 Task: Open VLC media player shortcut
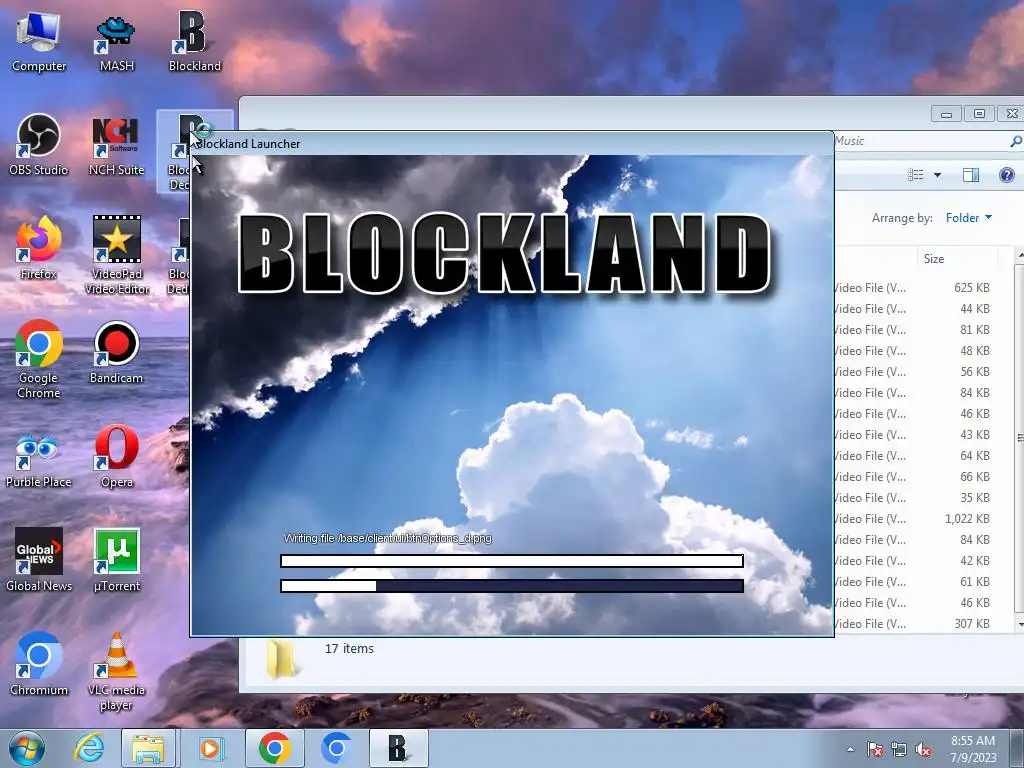coord(116,671)
